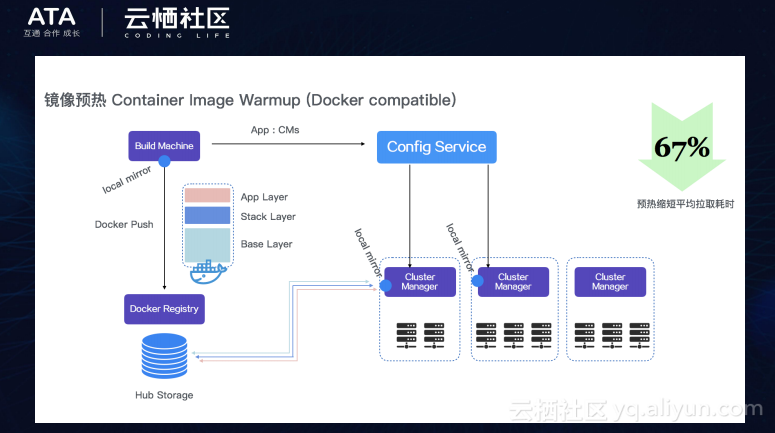Image resolution: width=775 pixels, height=433 pixels.
Task: Click the Docker whale icon
Action: [208, 272]
